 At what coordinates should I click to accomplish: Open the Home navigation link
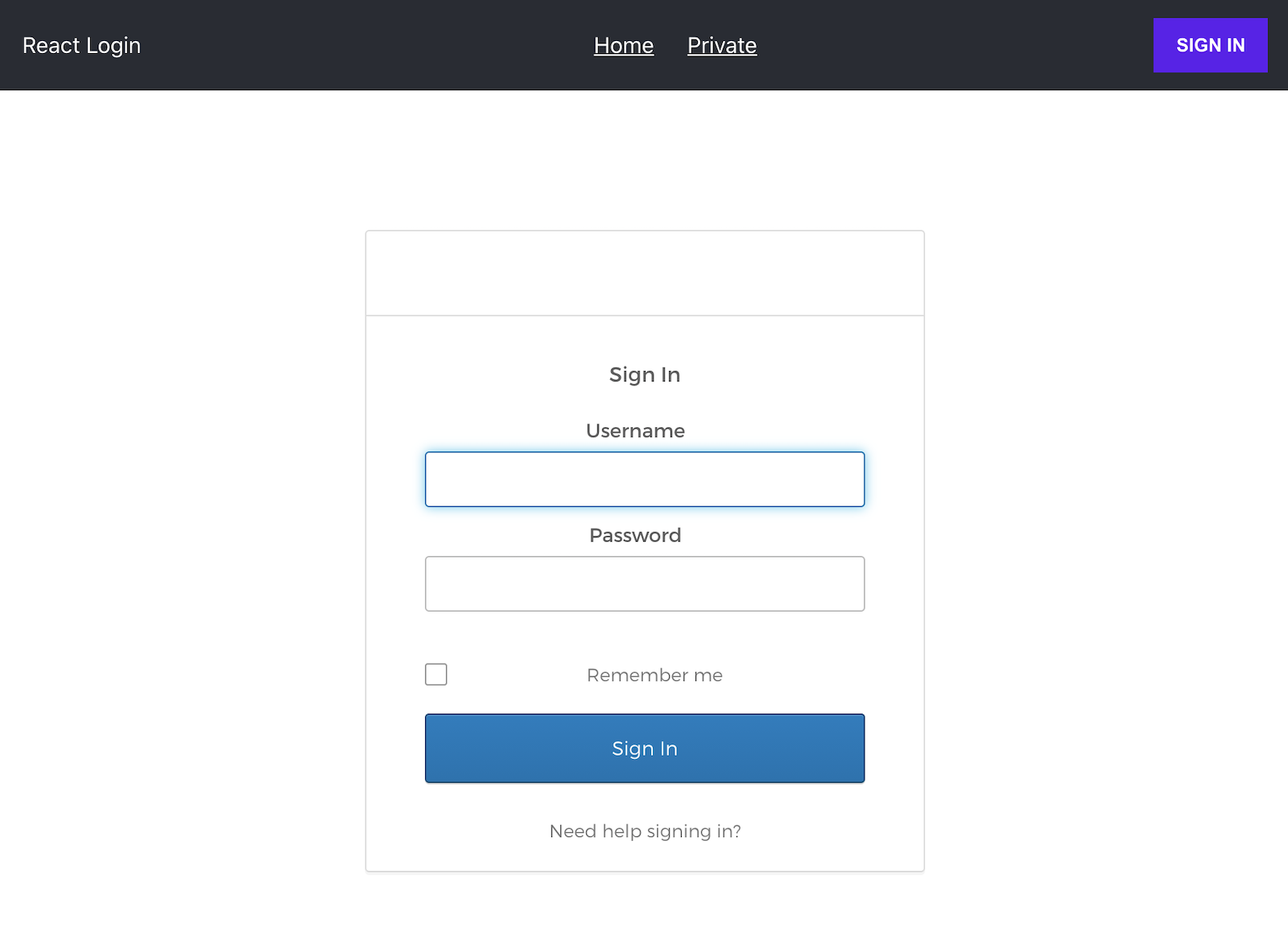pyautogui.click(x=623, y=46)
